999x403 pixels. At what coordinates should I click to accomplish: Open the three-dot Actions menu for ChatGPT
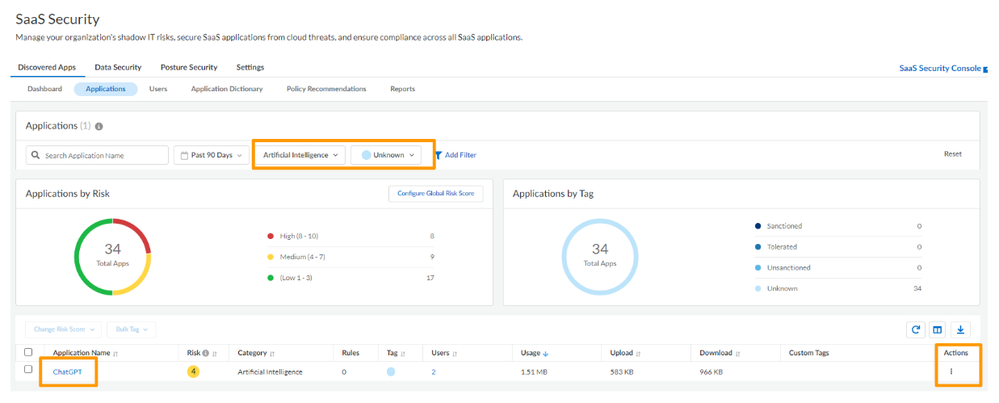point(951,372)
